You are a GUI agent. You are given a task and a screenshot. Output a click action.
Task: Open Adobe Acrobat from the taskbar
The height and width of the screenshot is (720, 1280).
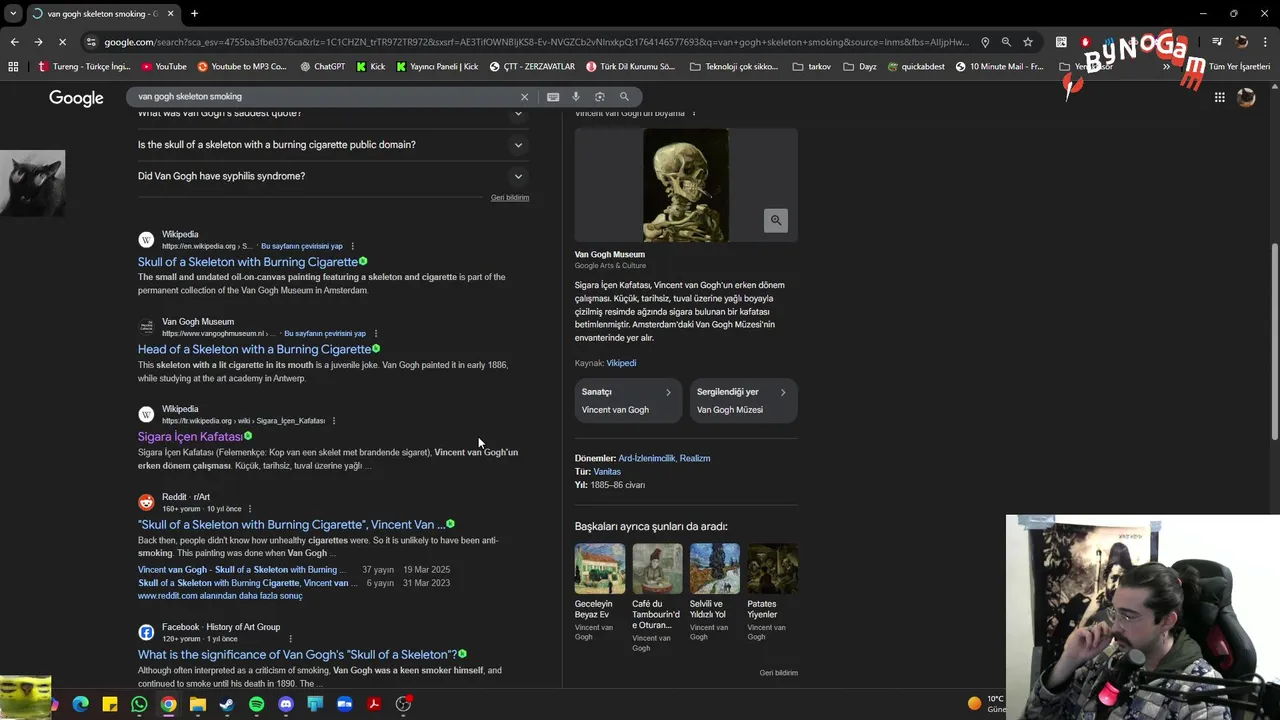pos(374,704)
